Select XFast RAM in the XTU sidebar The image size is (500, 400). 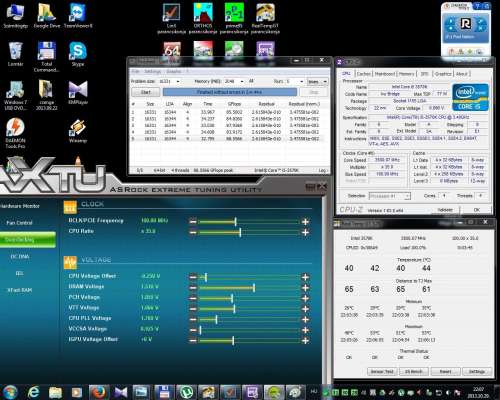coord(20,290)
